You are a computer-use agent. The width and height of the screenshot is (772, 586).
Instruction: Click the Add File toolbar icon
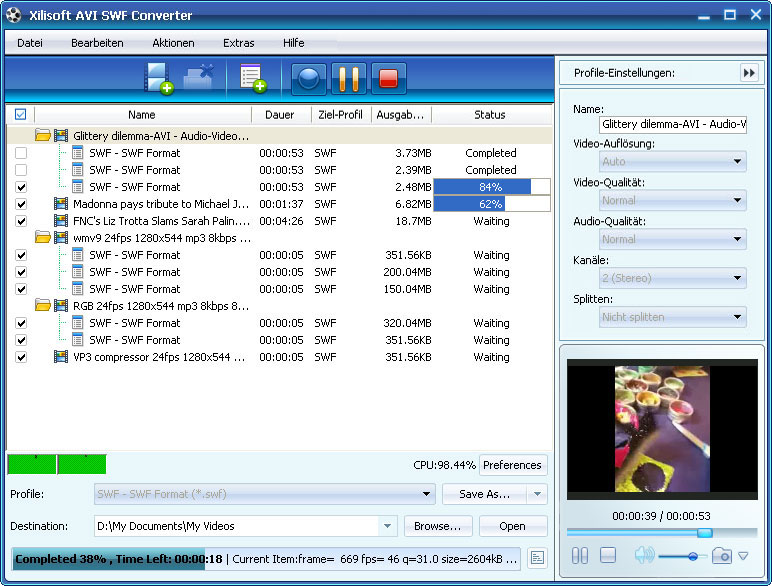159,78
